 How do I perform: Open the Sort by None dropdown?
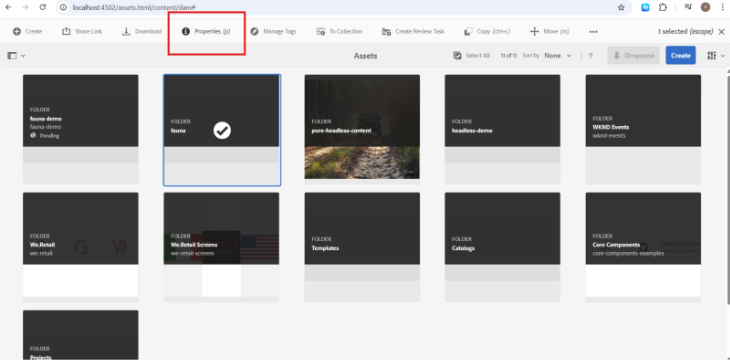pos(557,55)
